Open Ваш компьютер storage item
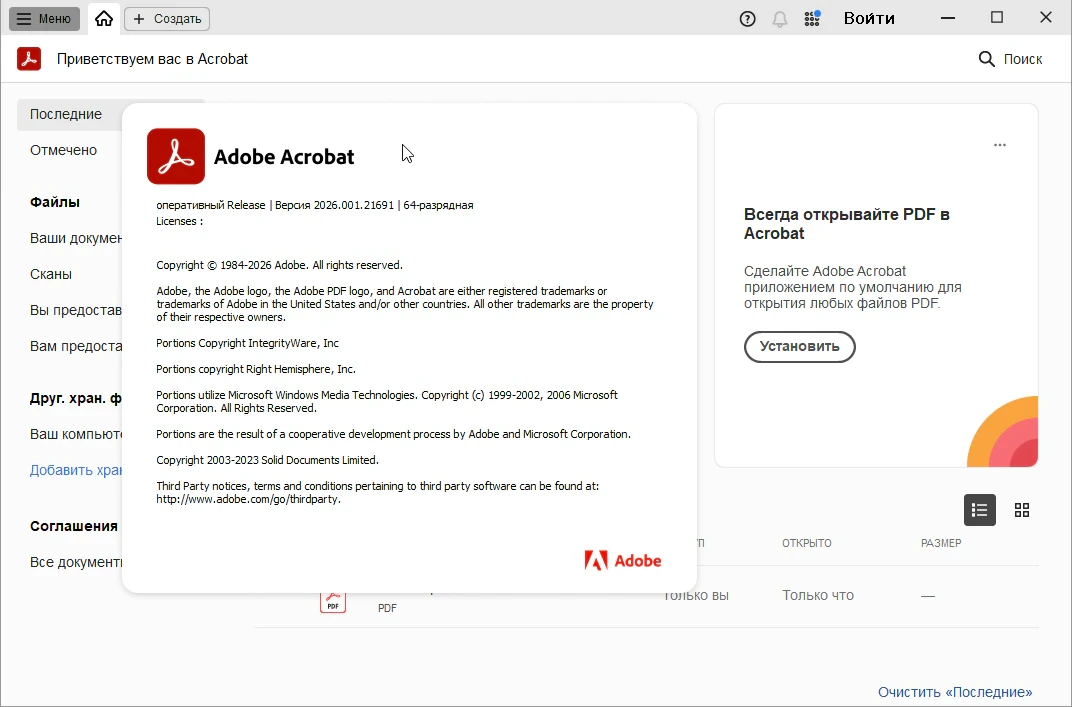 [x=76, y=434]
